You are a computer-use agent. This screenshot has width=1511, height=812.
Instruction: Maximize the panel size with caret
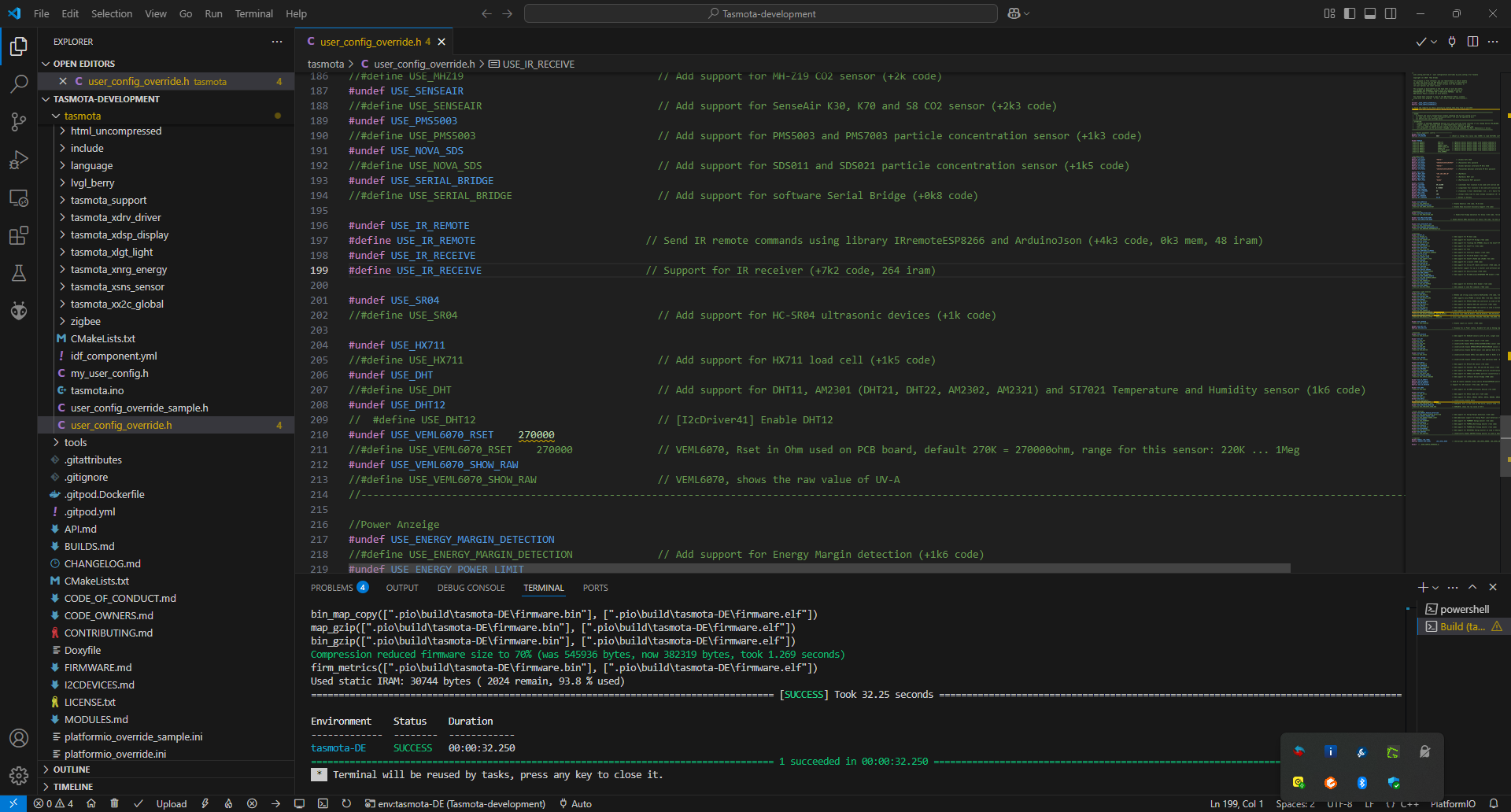coord(1472,587)
